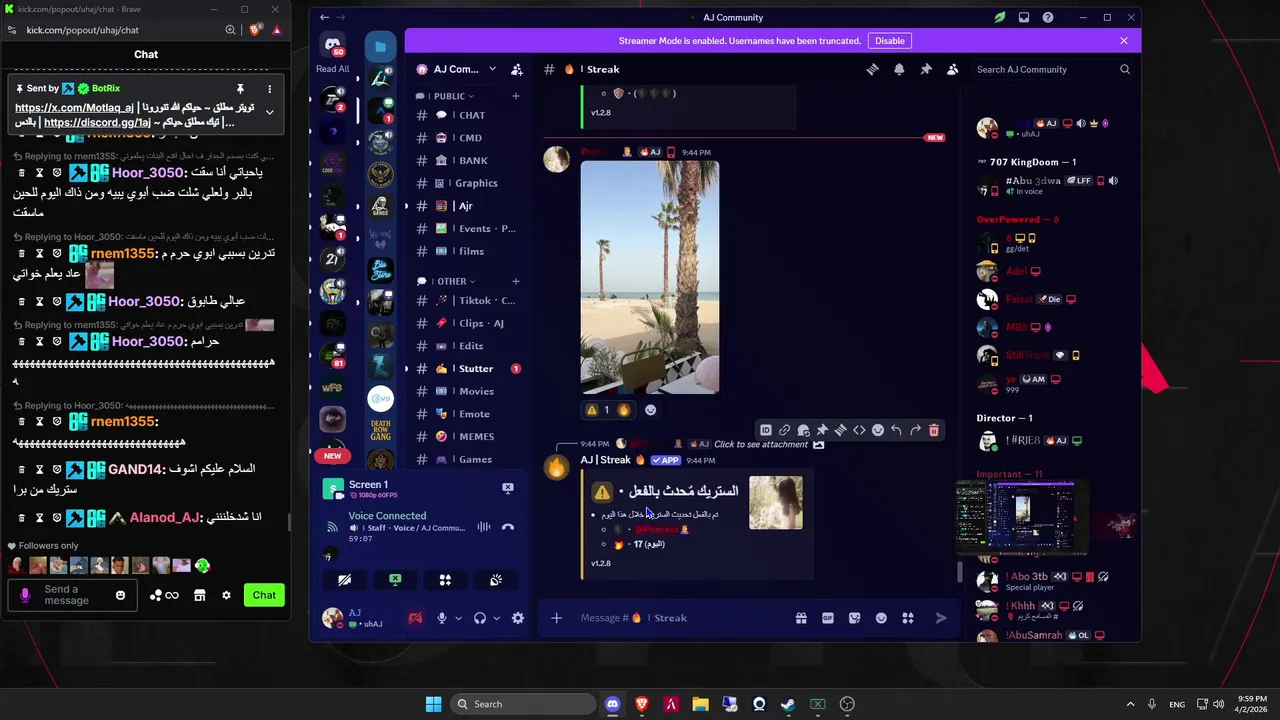Expand pinned message chevron in Kick chat

coord(269,112)
